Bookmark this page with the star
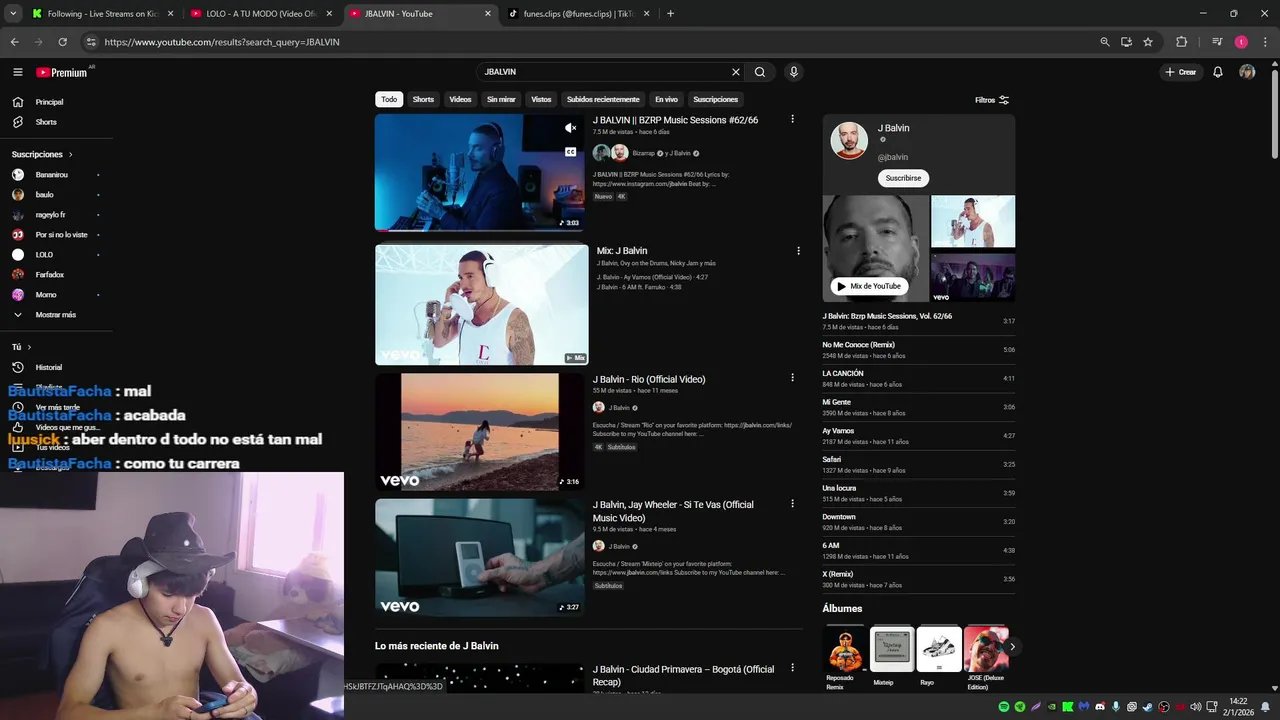Screen dimensions: 1280x720 click(x=1148, y=42)
